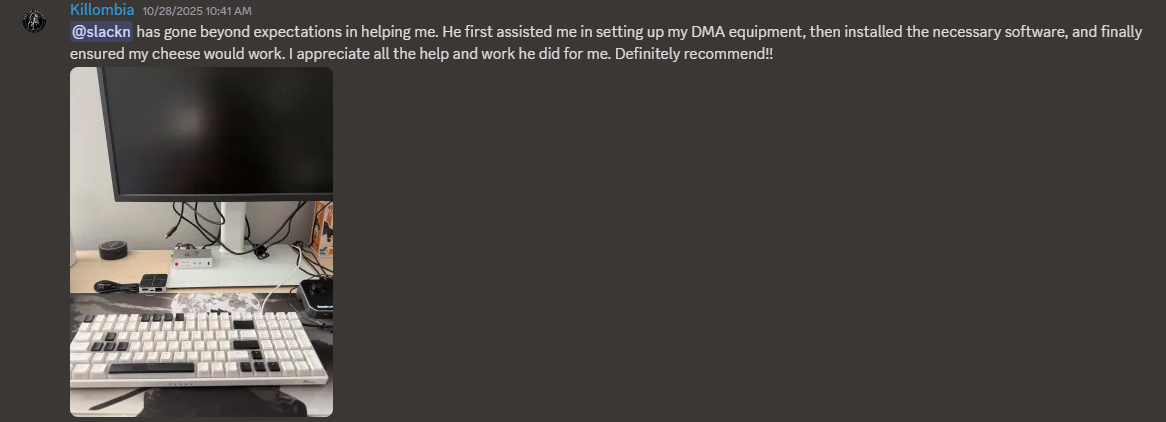Click the black device at the photo's right edge

(318, 294)
